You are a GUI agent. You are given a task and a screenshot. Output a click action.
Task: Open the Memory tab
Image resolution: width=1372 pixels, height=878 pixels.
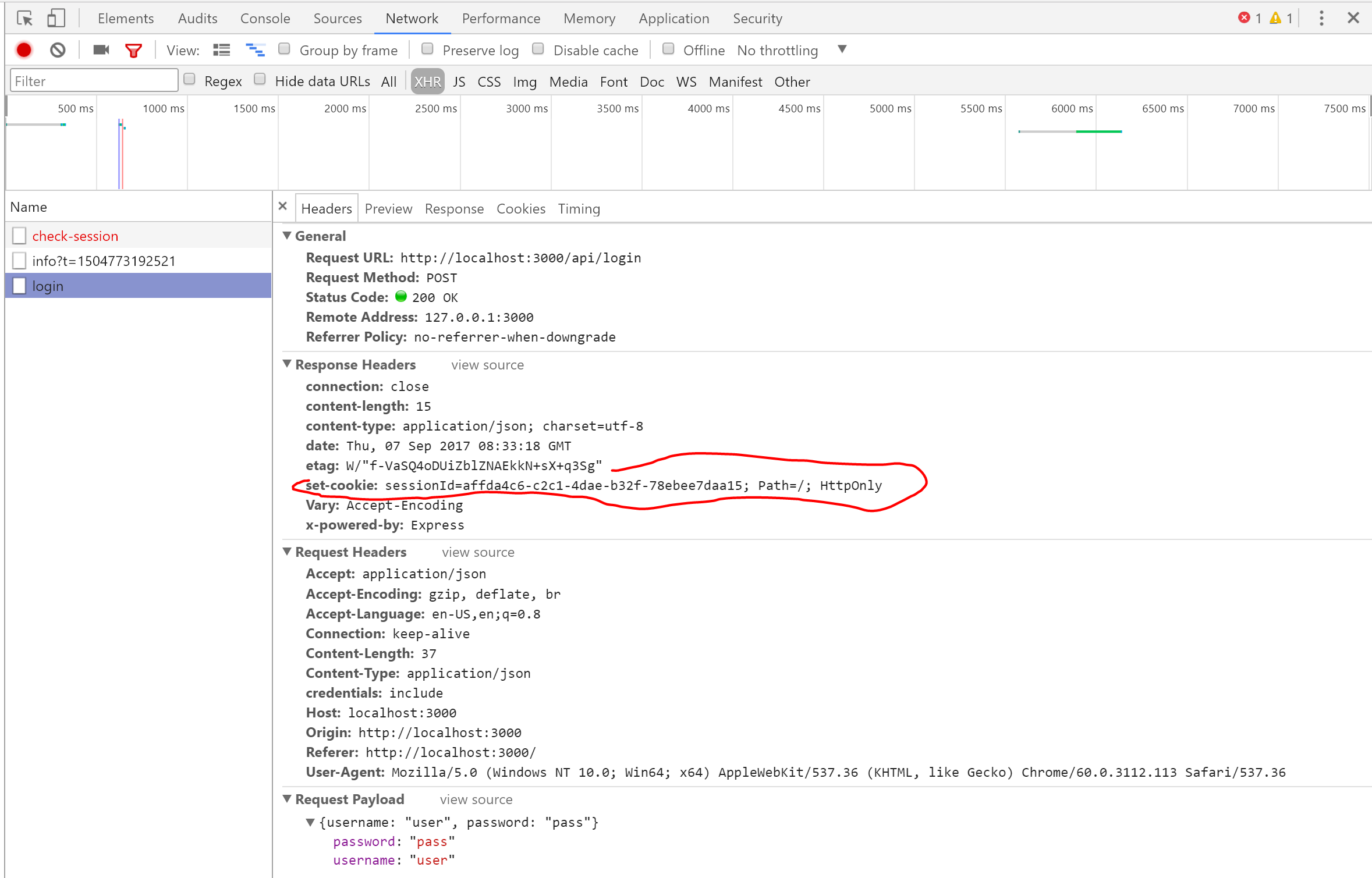click(589, 19)
